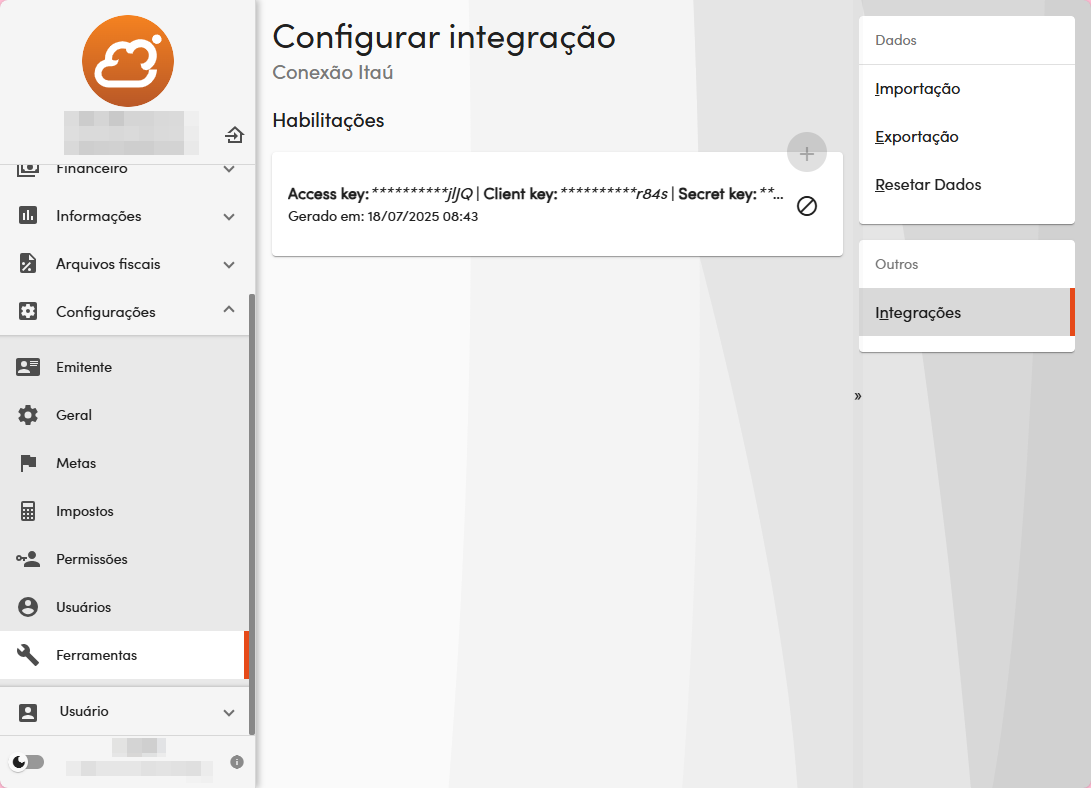Click Resetar Dados option

tap(967, 184)
